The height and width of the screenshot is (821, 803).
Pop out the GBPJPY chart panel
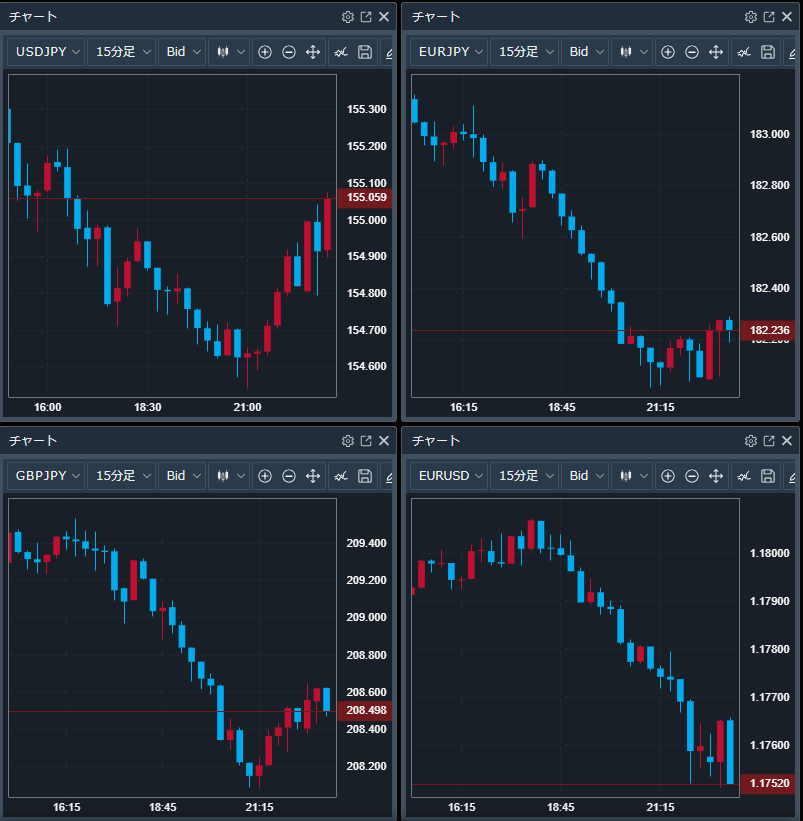(366, 441)
